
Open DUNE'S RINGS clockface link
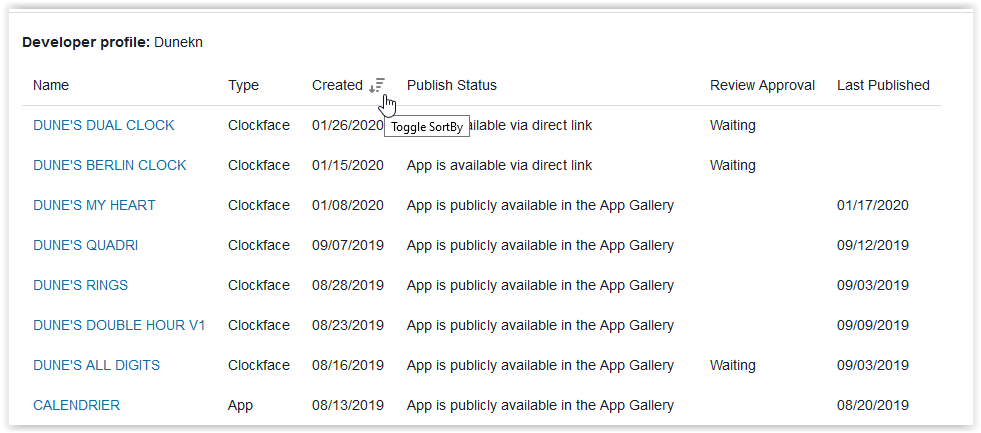(80, 285)
